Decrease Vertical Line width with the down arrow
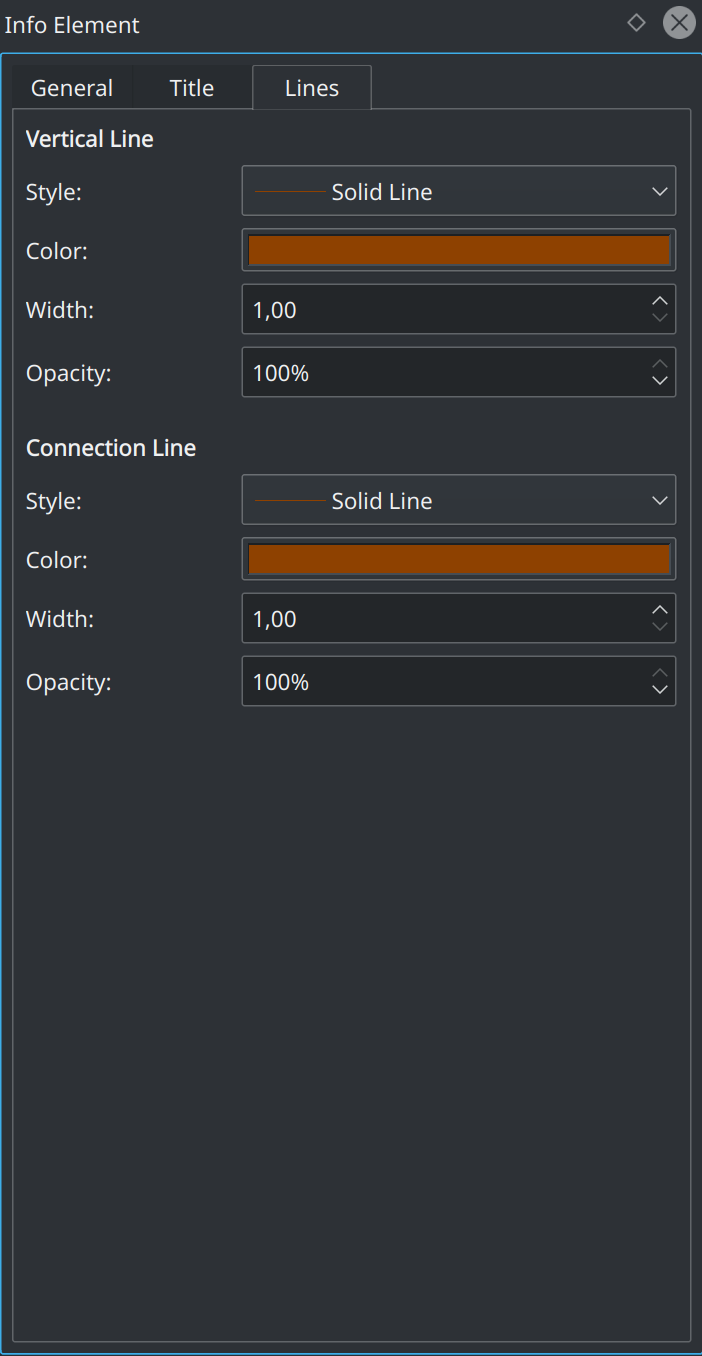This screenshot has height=1356, width=702. (660, 318)
